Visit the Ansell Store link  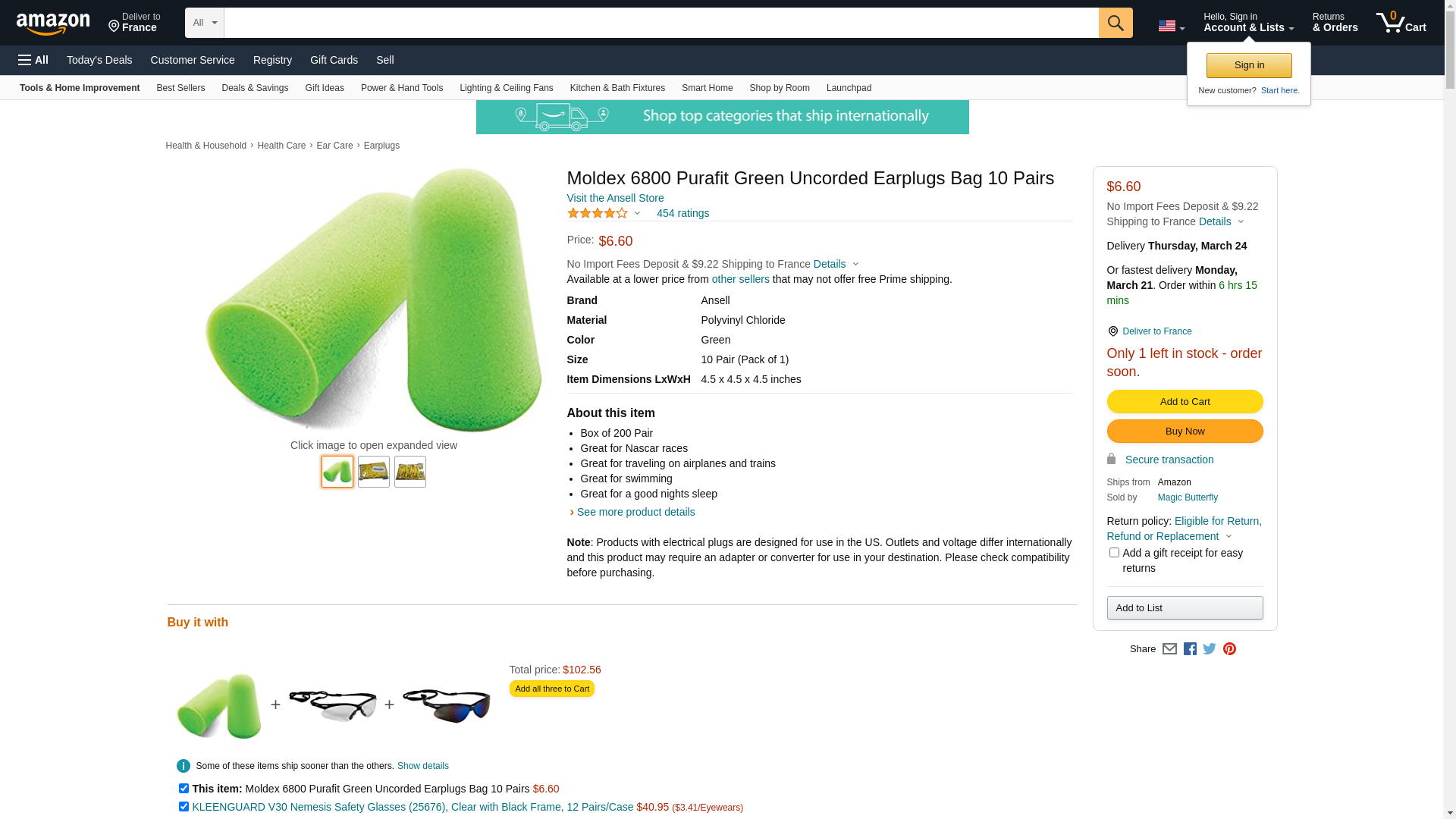click(615, 198)
